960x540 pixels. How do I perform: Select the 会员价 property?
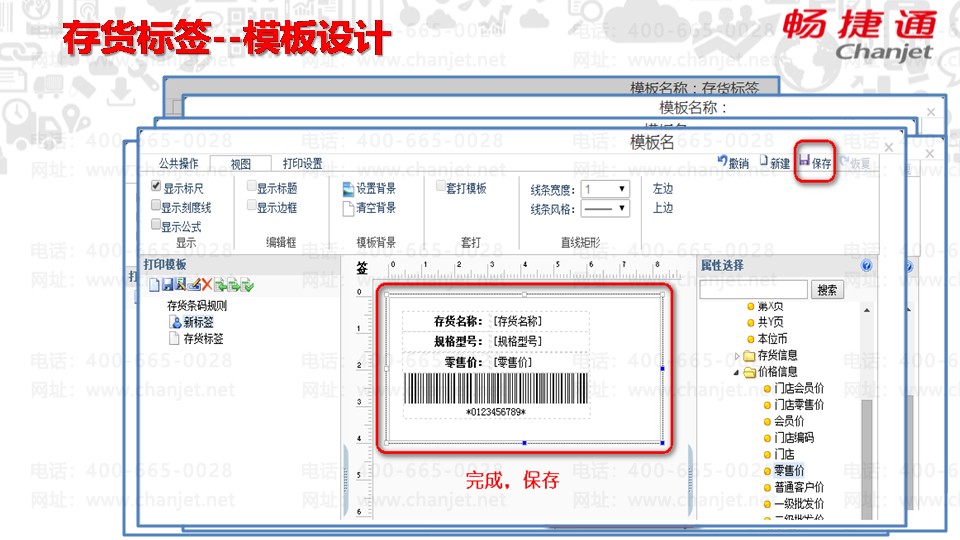(x=789, y=421)
